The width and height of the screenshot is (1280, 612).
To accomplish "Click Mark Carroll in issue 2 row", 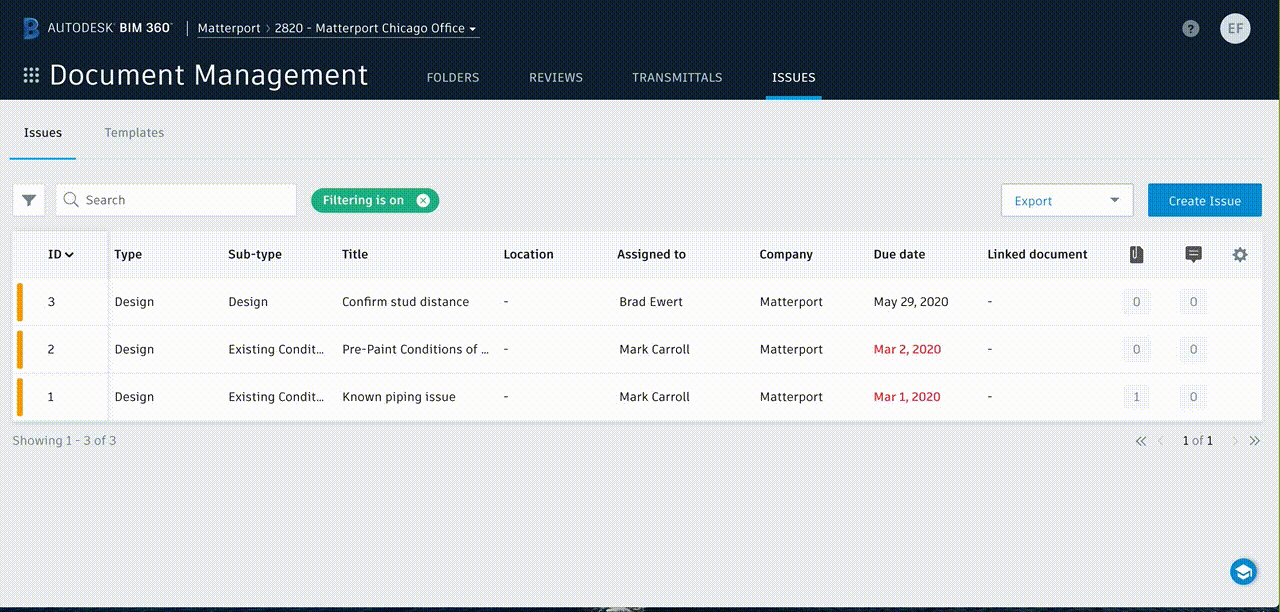I will tap(654, 350).
